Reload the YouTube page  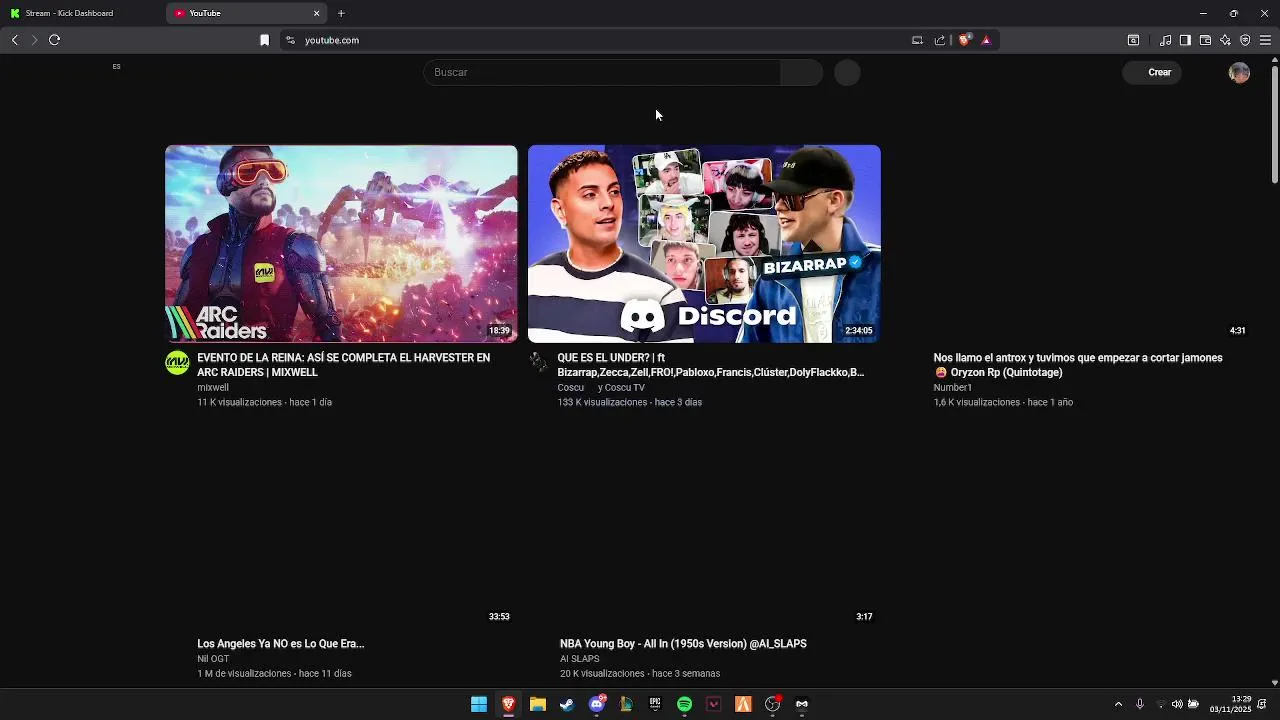55,40
